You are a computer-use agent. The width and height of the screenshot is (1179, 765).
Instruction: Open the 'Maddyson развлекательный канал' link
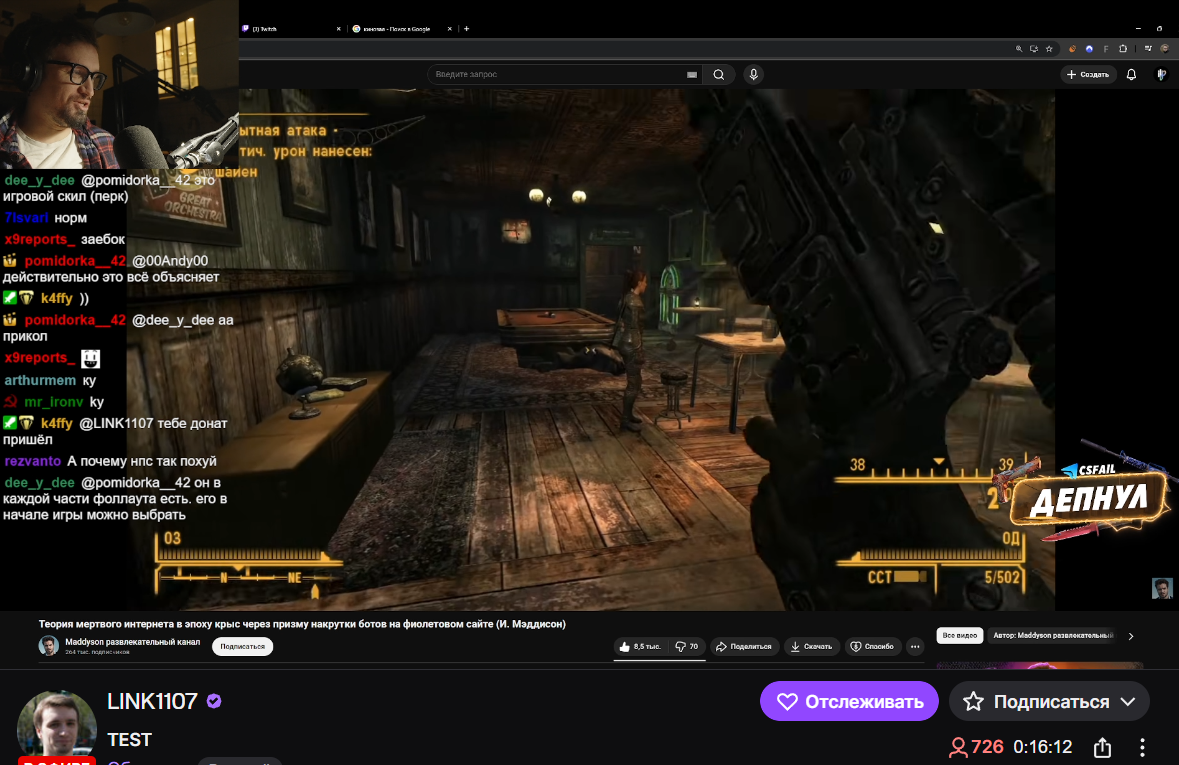click(x=132, y=642)
